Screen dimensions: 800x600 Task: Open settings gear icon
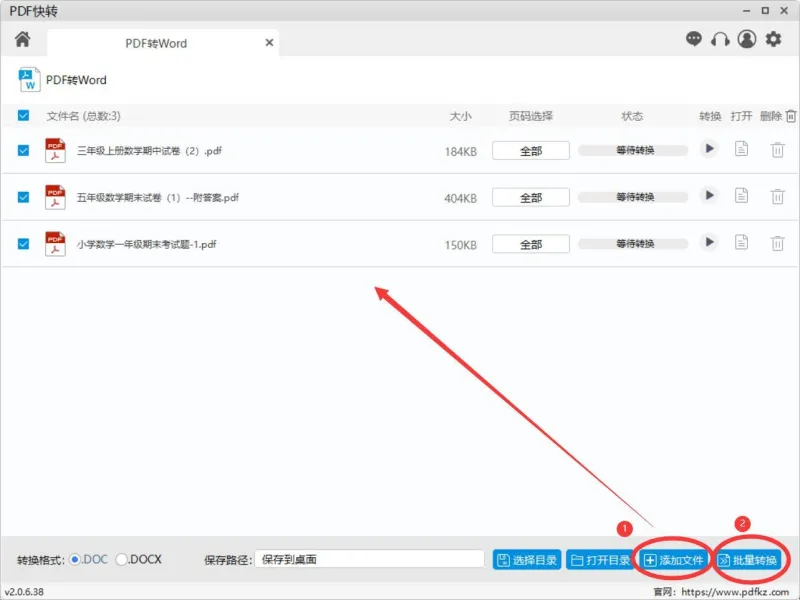(x=773, y=39)
